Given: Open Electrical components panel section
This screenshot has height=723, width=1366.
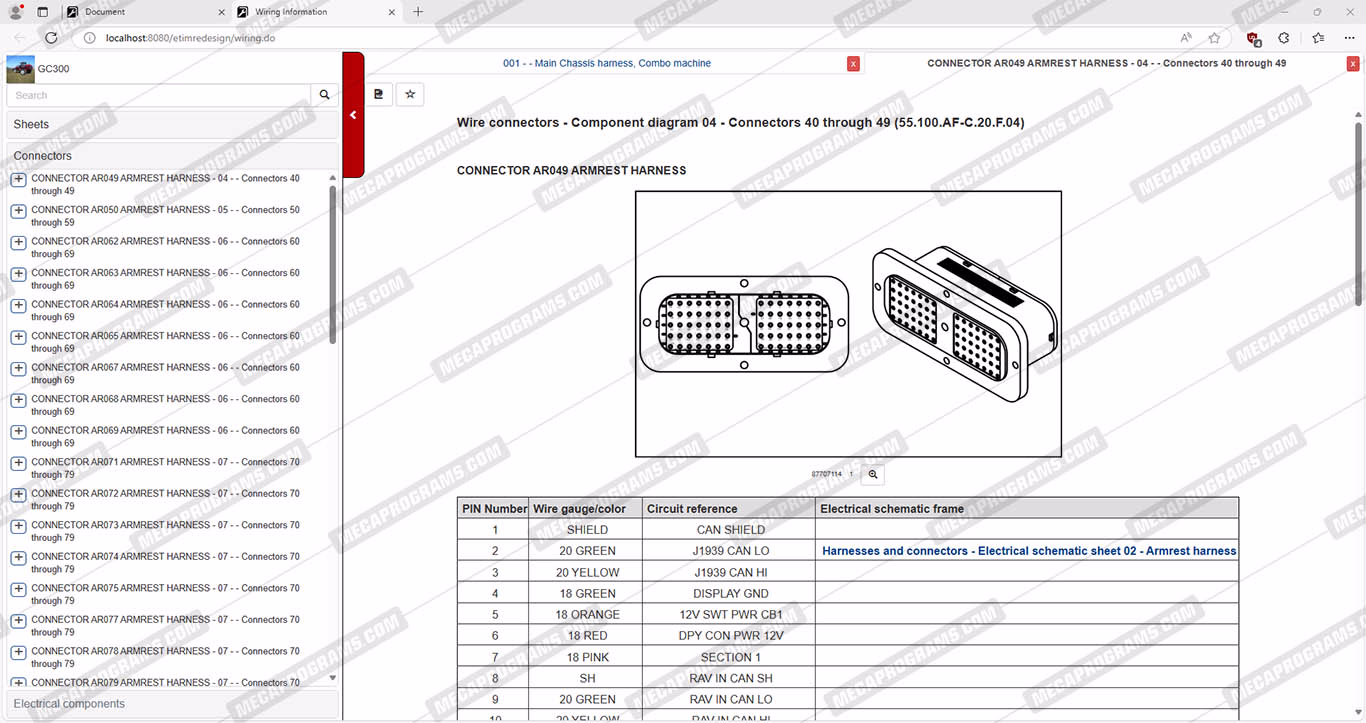Looking at the screenshot, I should 172,704.
